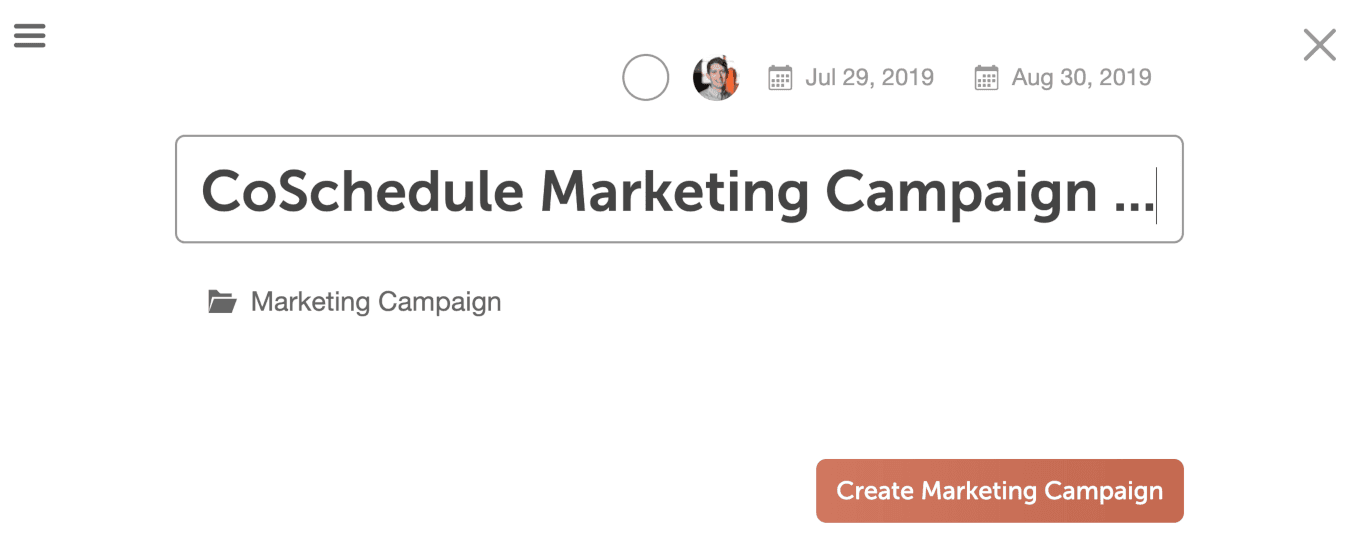Select the Marketing Campaign project type label
The image size is (1360, 552).
[376, 302]
